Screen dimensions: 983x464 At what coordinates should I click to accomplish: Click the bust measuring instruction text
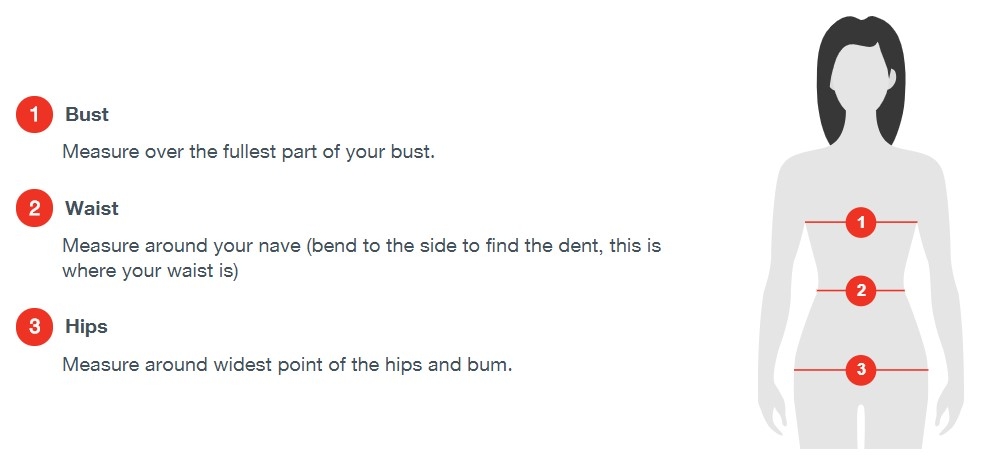point(248,154)
